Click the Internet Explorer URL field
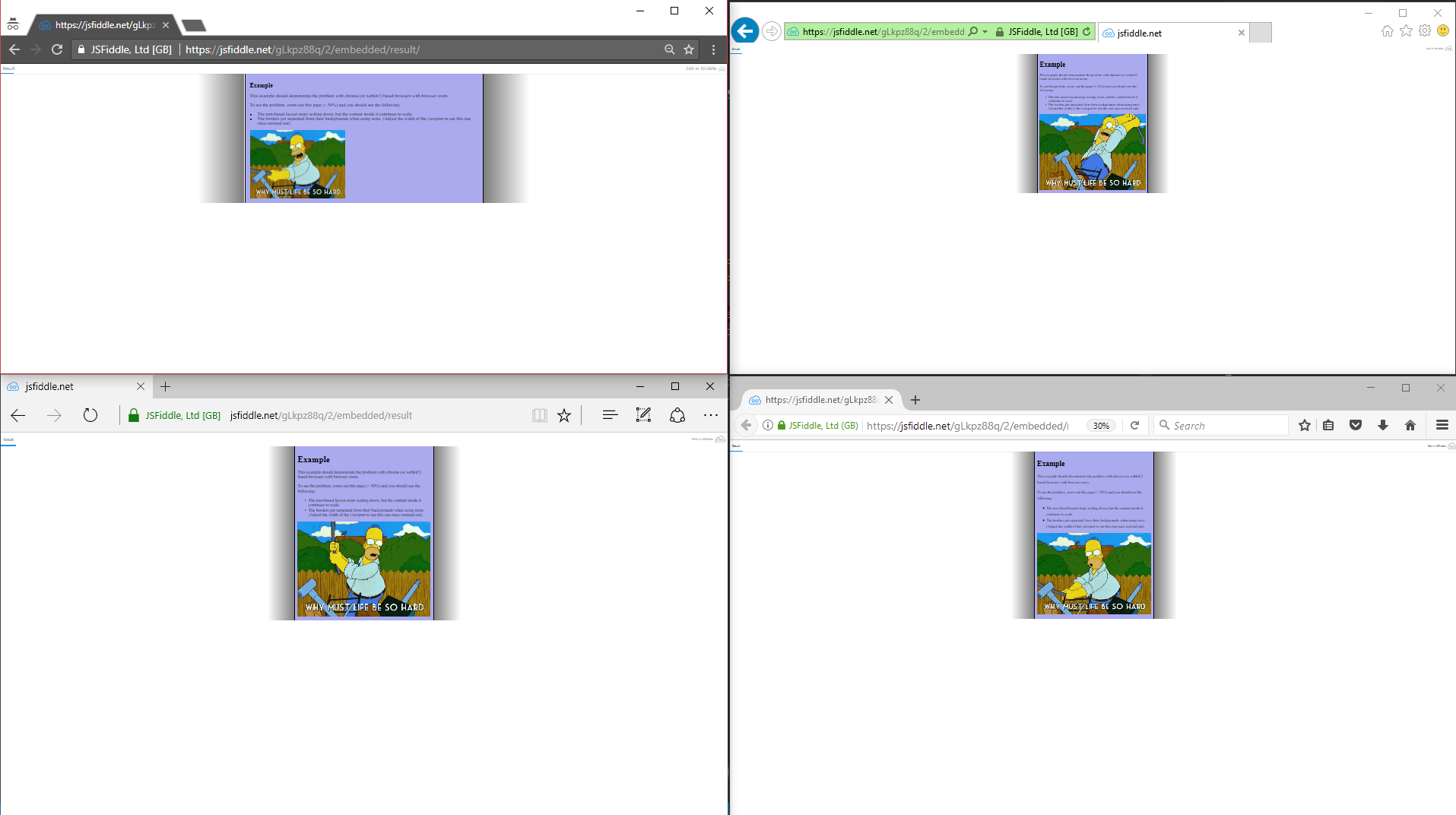The image size is (1456, 815). 883,32
